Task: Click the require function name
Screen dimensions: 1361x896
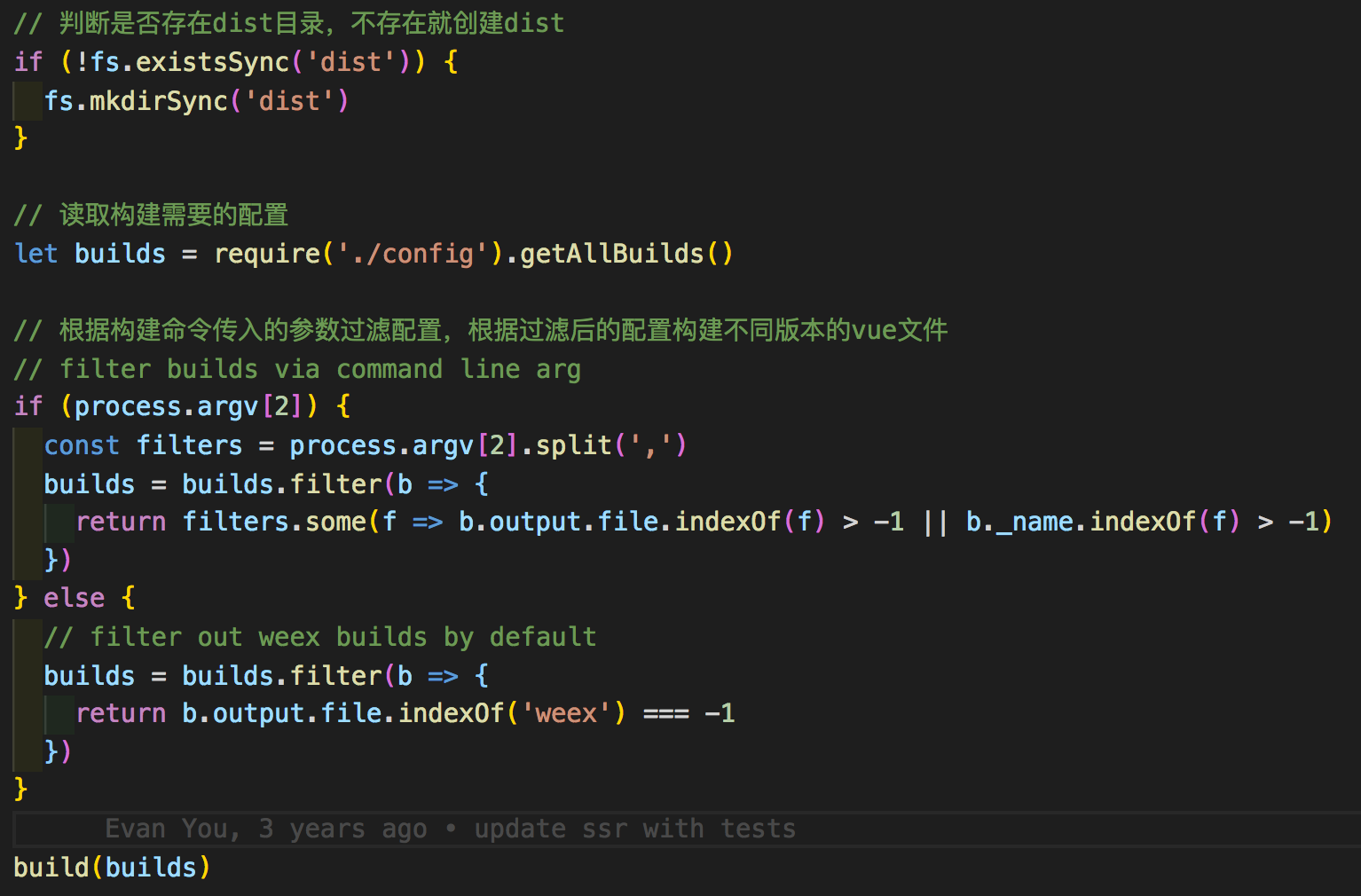Action: click(266, 254)
